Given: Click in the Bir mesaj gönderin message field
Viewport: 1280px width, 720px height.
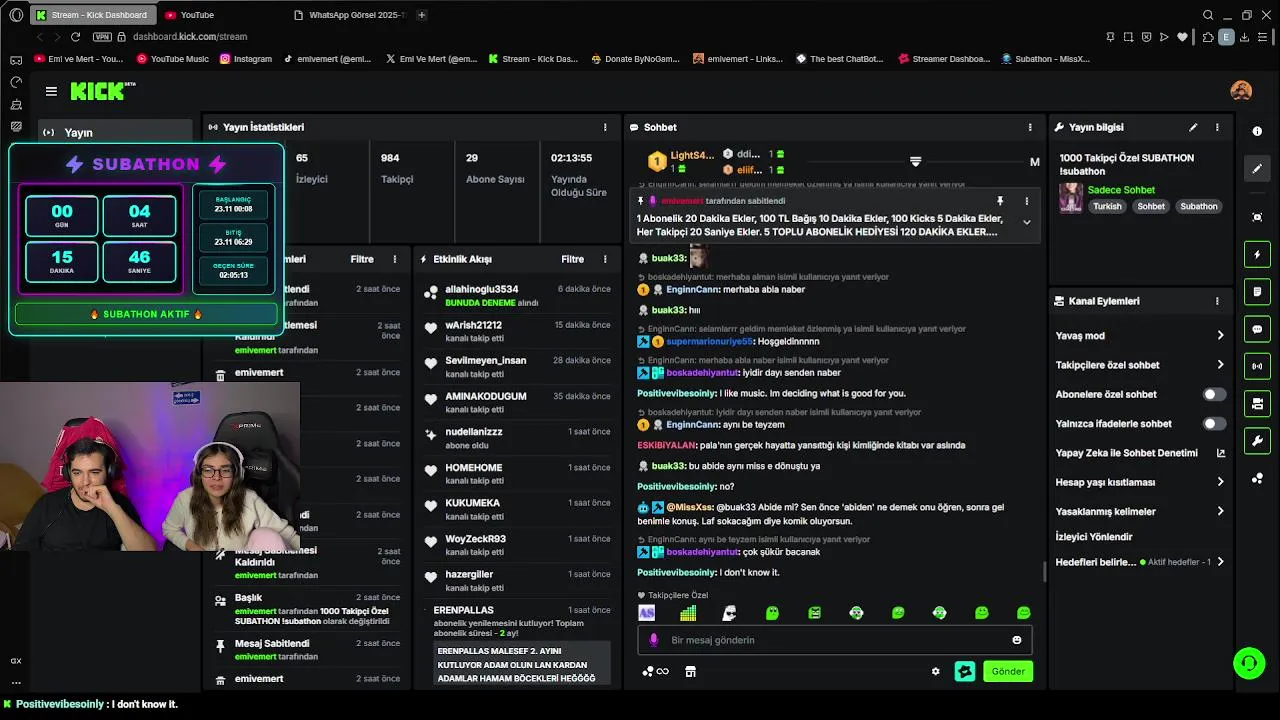Looking at the screenshot, I should 835,640.
